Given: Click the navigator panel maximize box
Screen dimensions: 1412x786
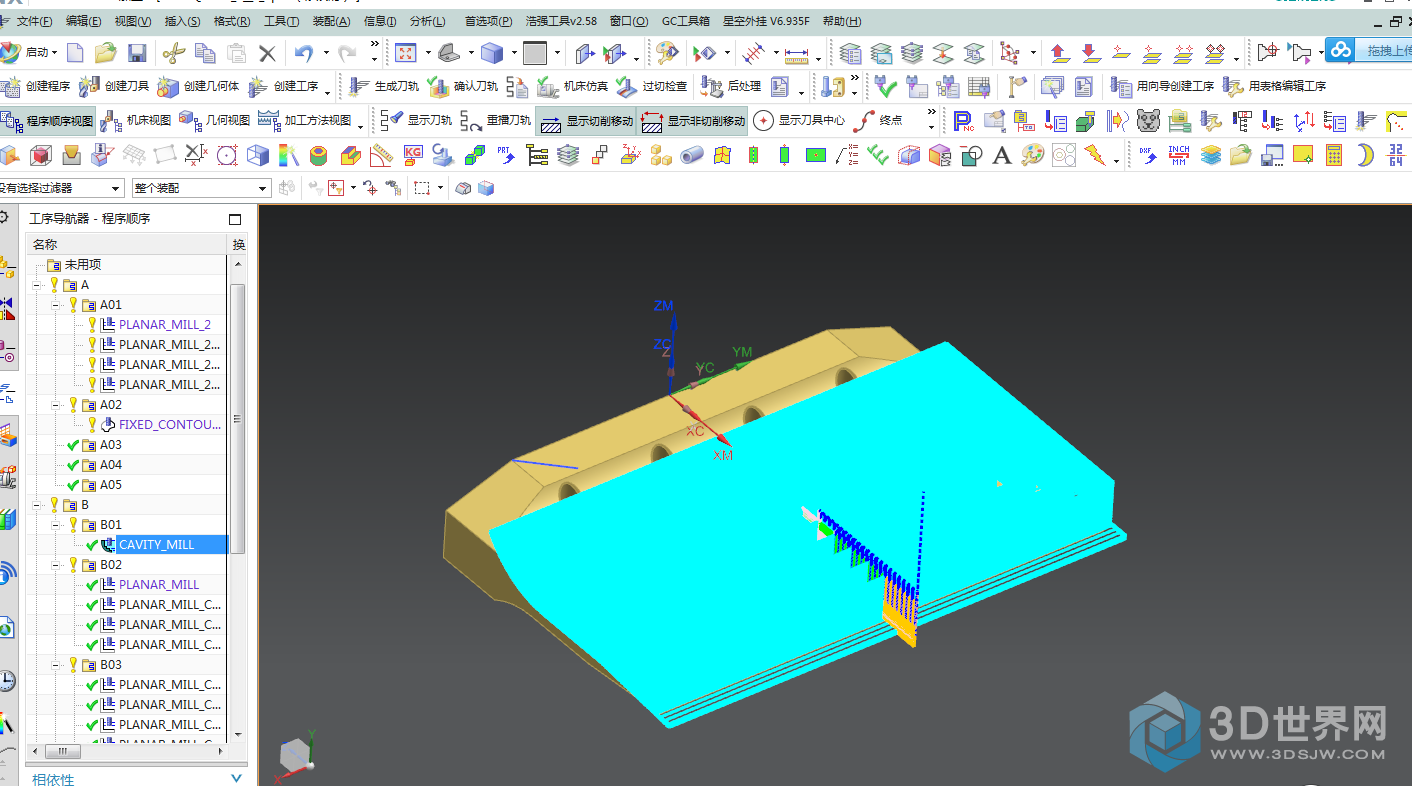Looking at the screenshot, I should [x=235, y=219].
